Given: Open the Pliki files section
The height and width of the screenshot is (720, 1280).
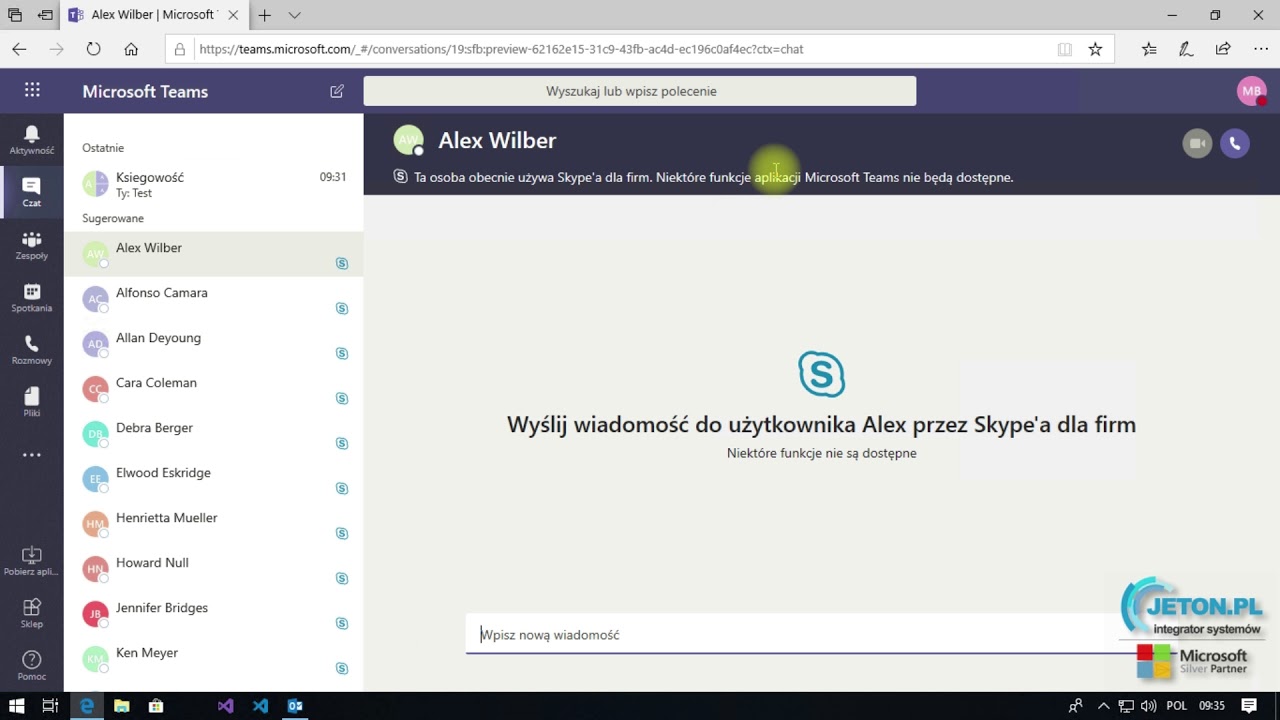Looking at the screenshot, I should click(x=32, y=401).
